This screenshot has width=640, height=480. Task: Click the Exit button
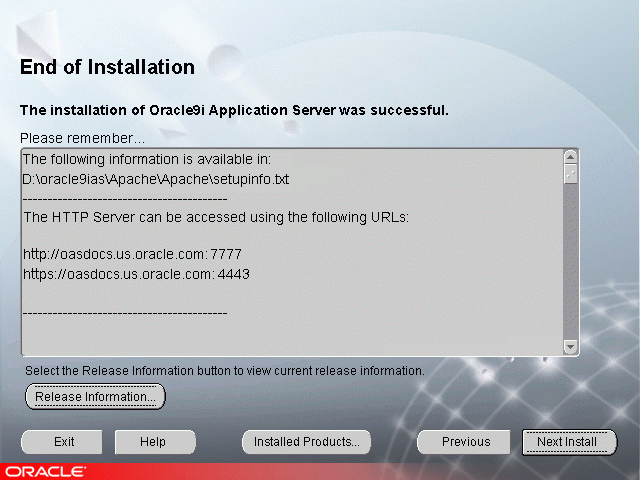62,442
